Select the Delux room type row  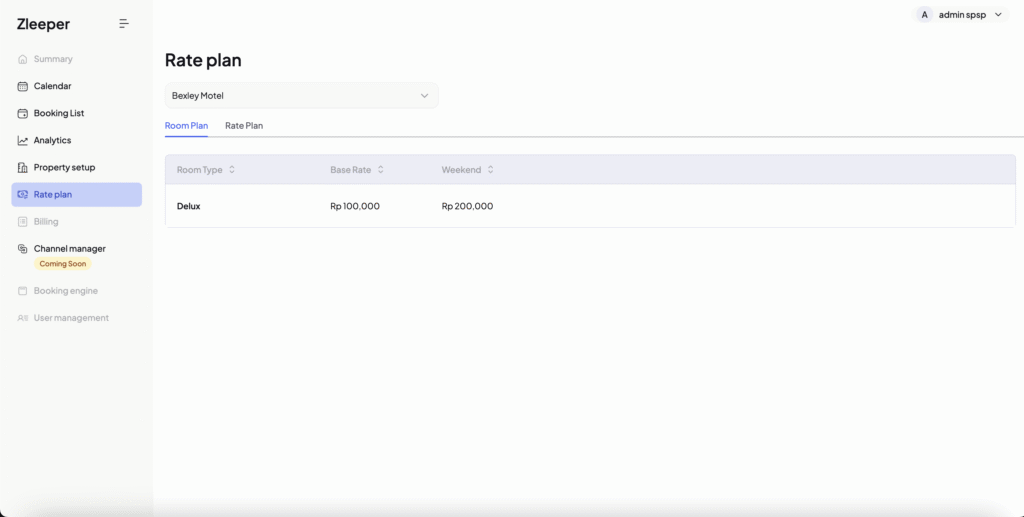coord(189,206)
